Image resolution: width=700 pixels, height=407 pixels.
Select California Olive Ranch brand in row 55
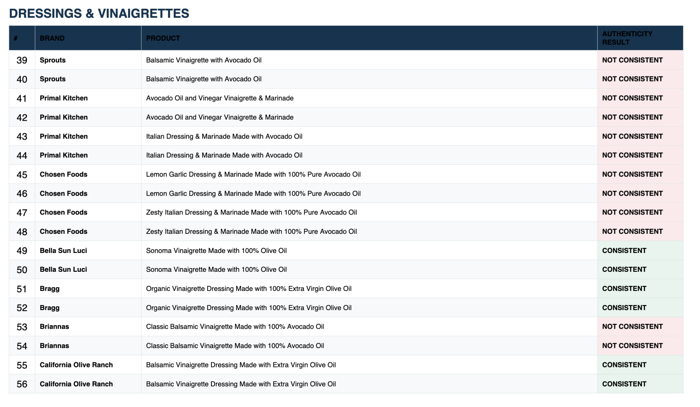(x=76, y=365)
